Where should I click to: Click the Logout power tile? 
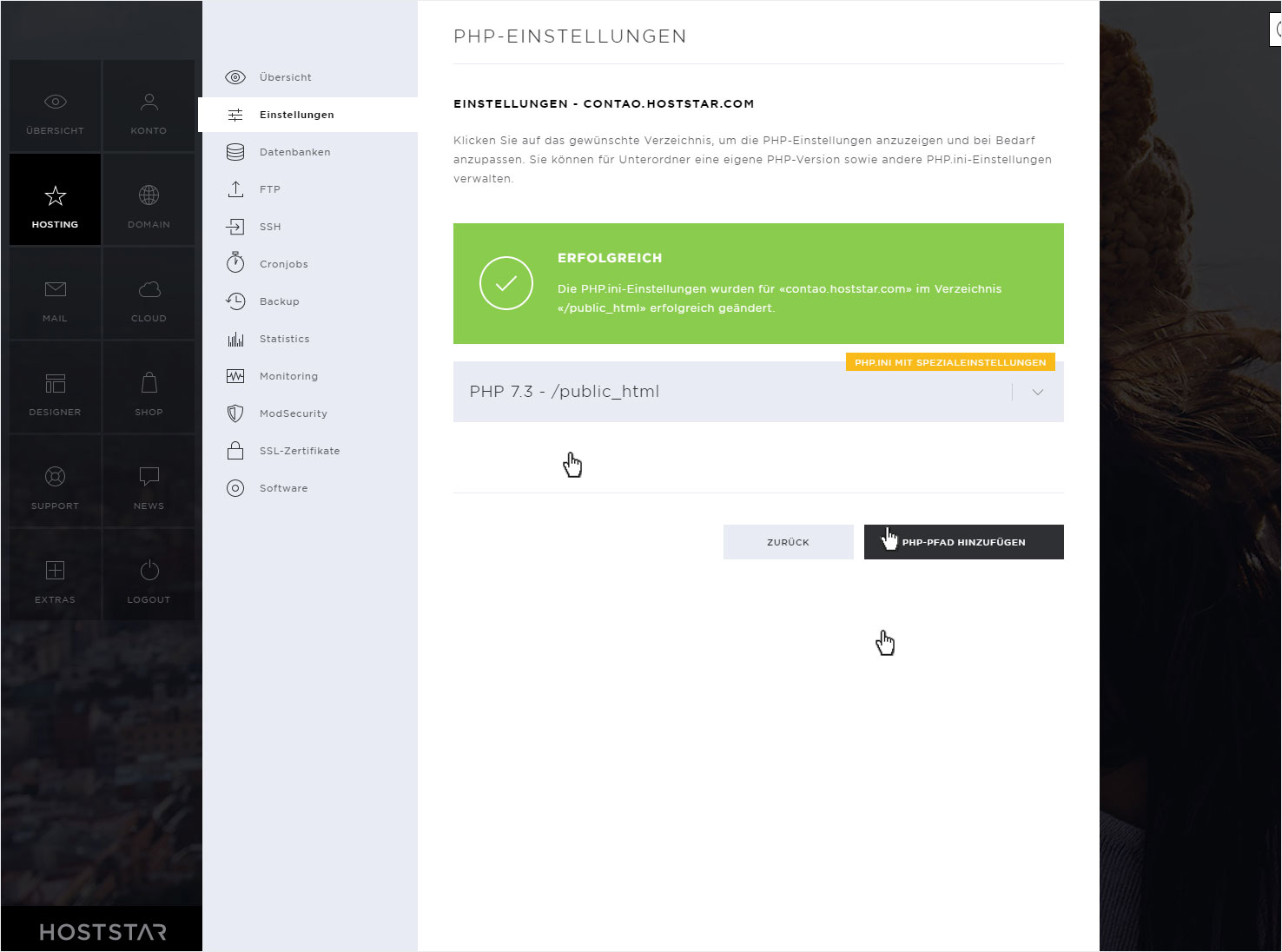149,575
